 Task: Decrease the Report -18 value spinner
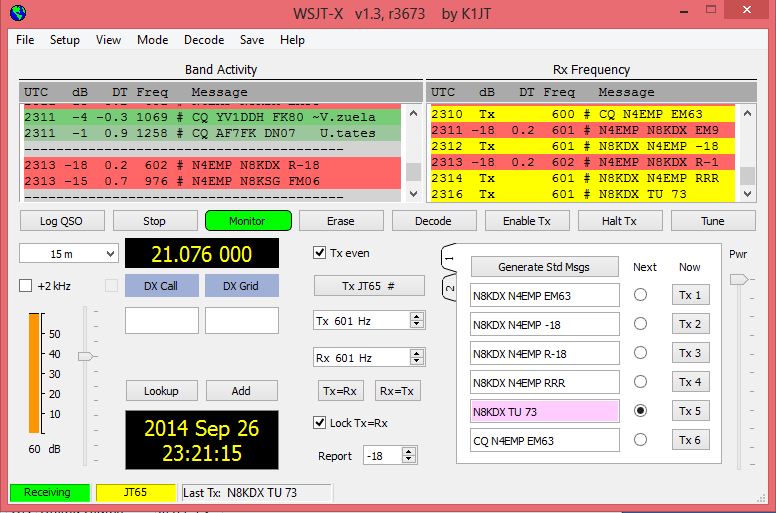[x=409, y=460]
